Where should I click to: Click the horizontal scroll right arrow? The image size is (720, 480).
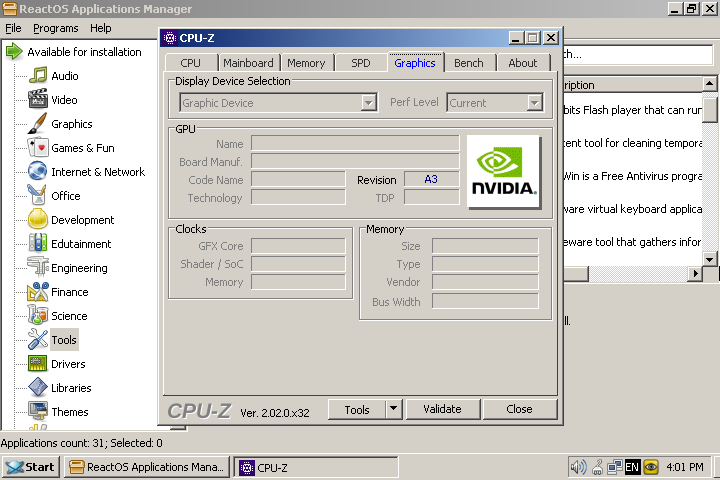695,274
